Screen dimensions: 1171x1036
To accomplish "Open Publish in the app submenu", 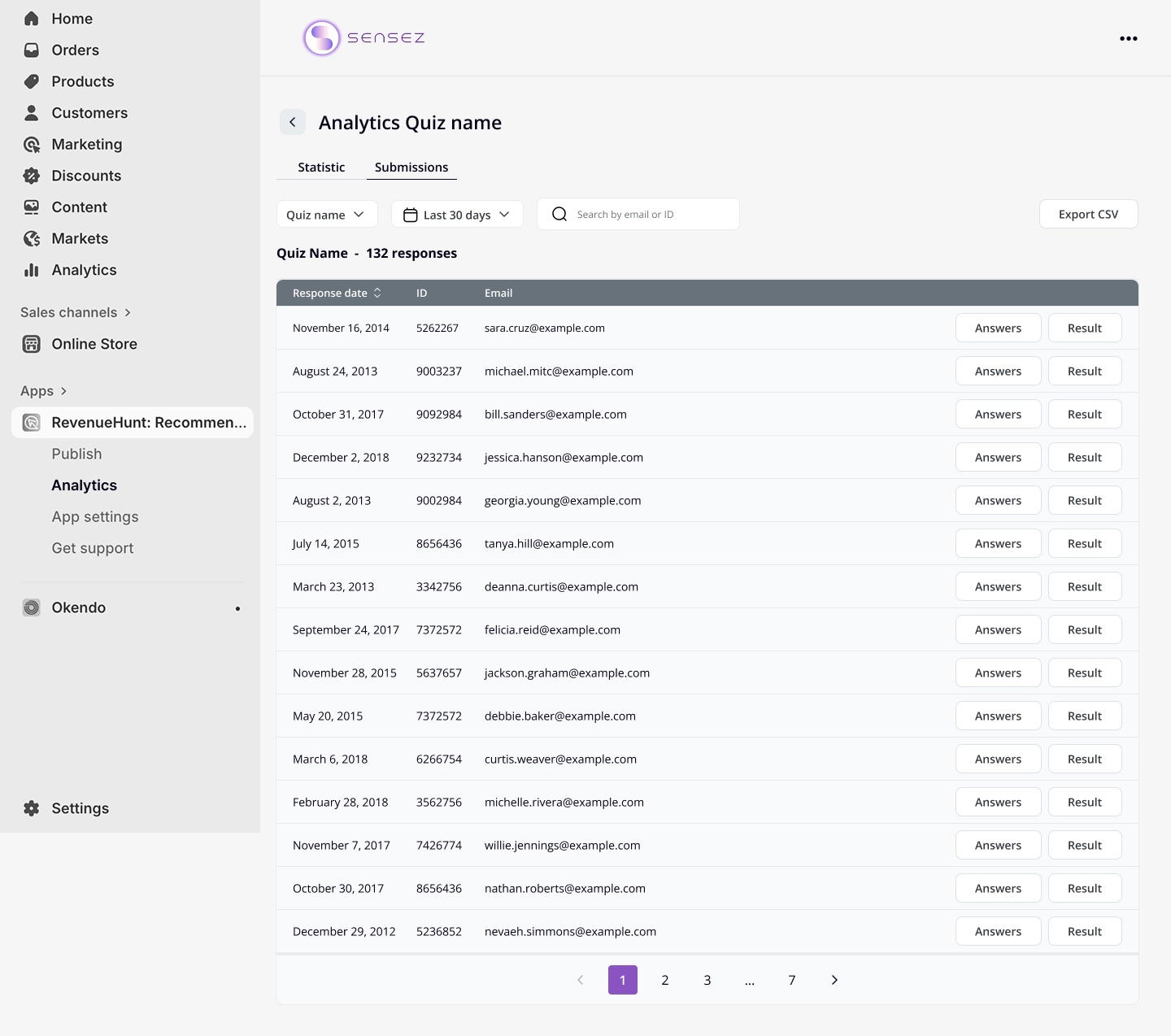I will [77, 454].
